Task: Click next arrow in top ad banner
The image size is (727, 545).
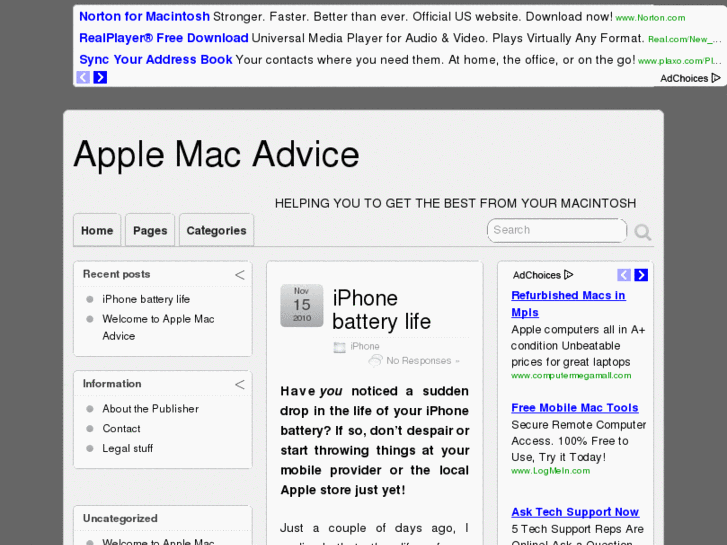Action: coord(100,77)
